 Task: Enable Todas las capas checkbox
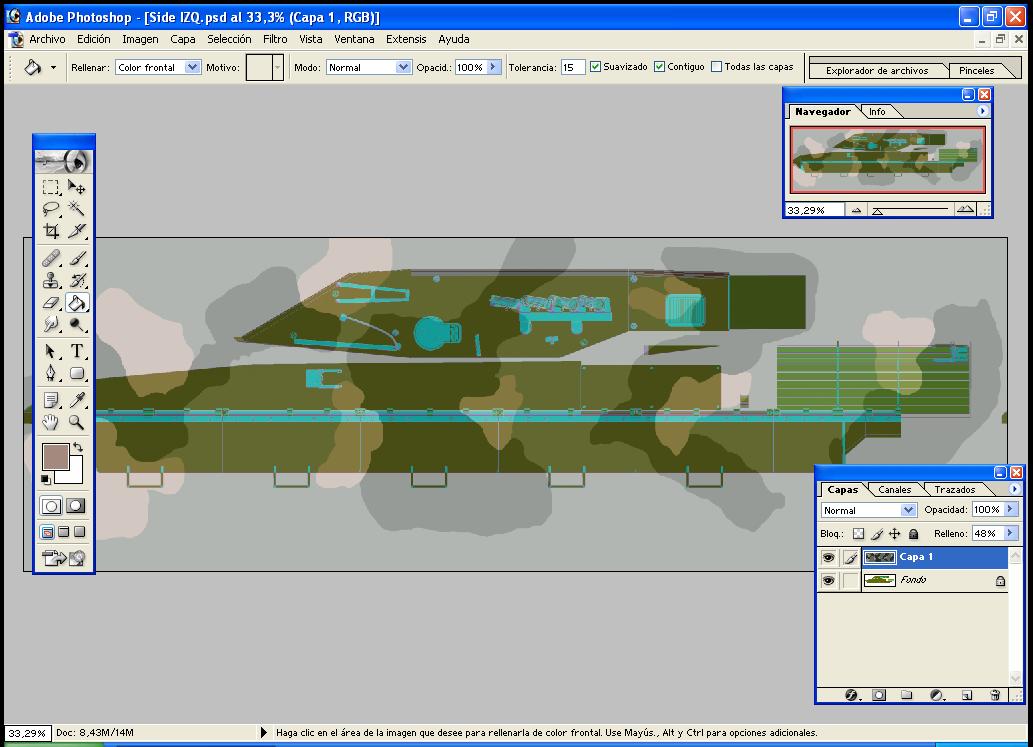coord(716,67)
